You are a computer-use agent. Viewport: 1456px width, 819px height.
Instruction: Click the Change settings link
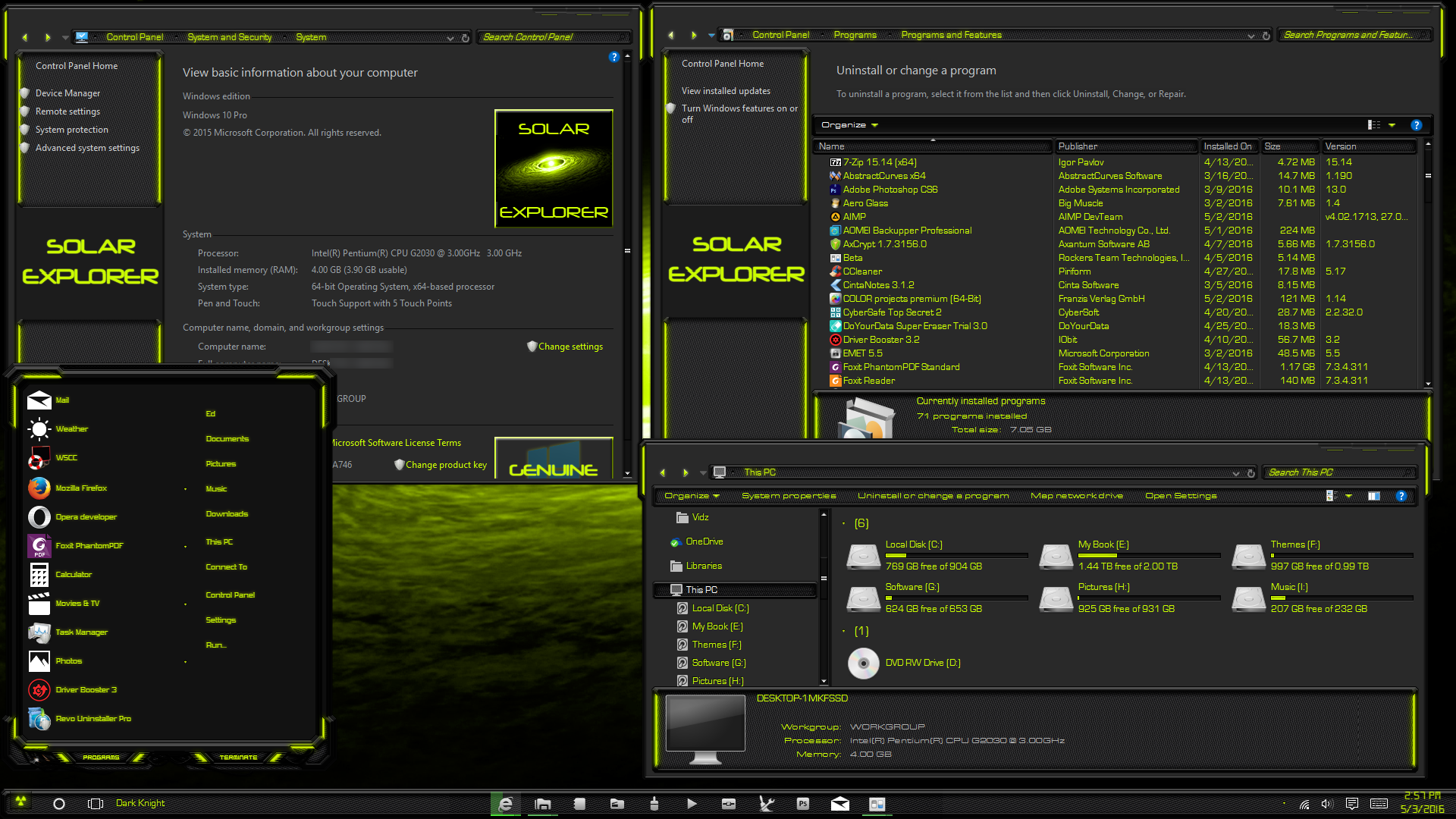(570, 347)
